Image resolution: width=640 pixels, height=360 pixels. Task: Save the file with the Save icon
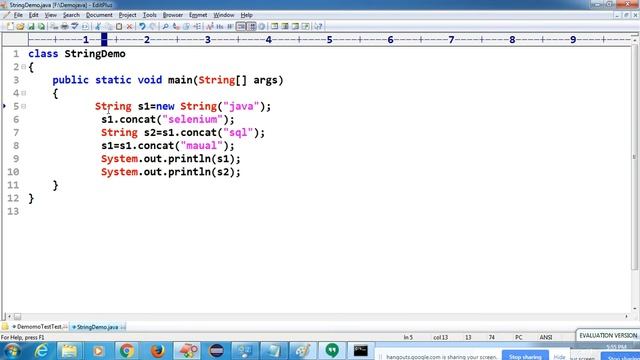(x=31, y=27)
